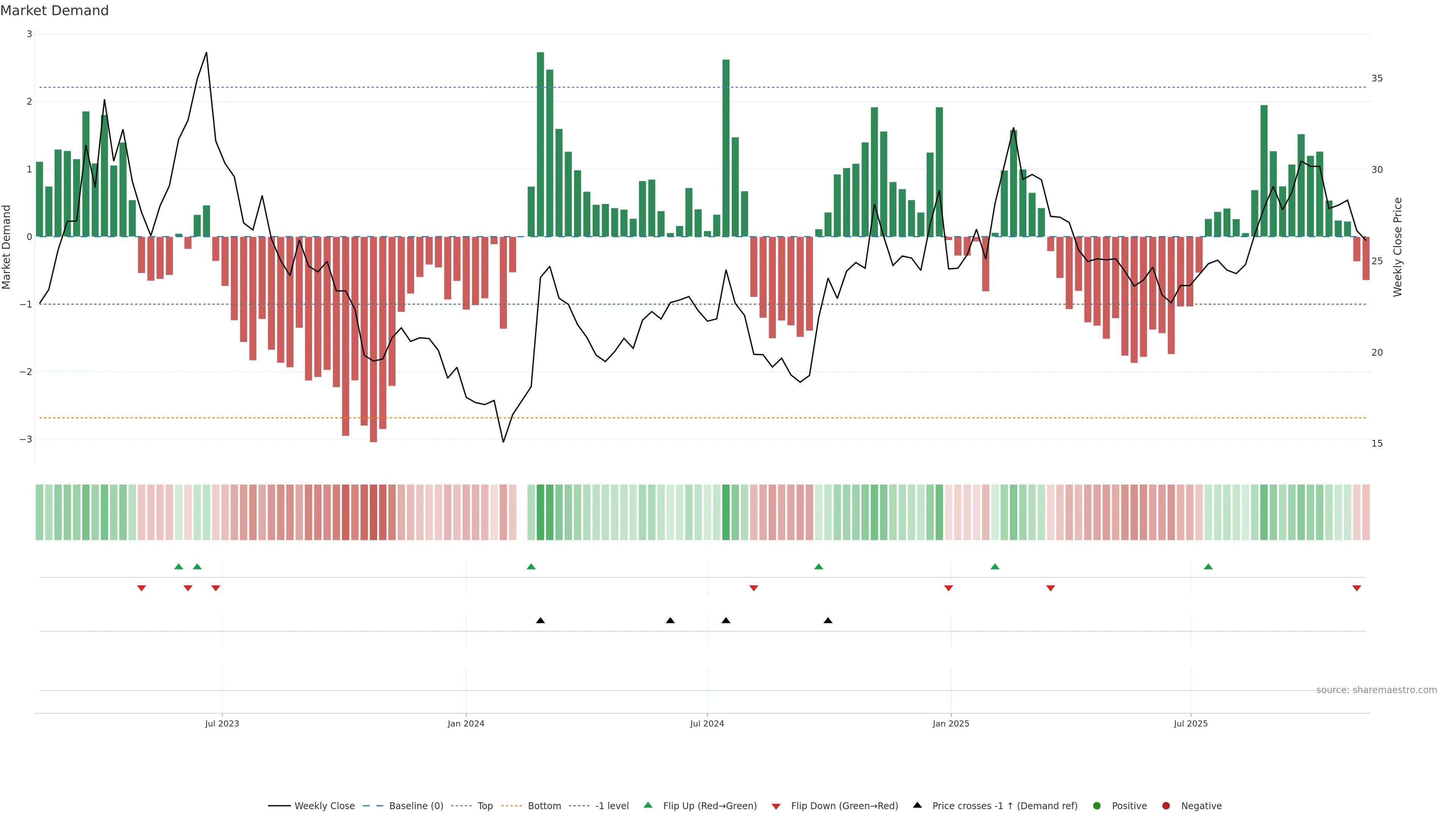Click the Jul 2025 x-axis label

(x=1190, y=723)
